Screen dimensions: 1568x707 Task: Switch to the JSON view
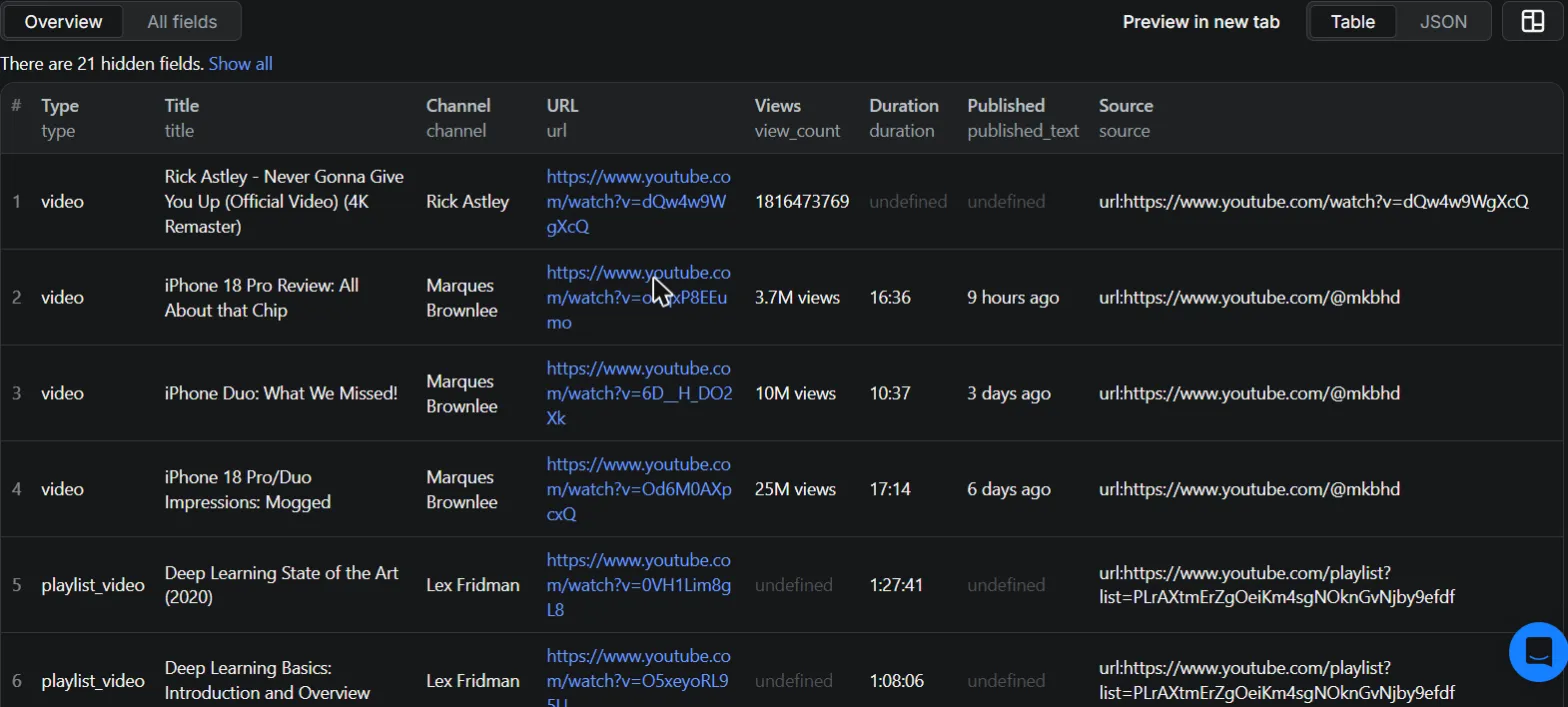(x=1443, y=21)
